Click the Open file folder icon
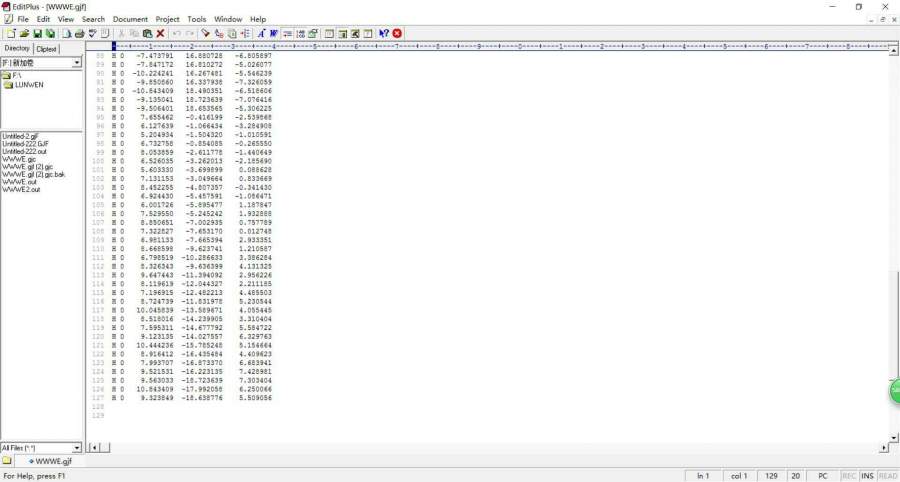Image resolution: width=900 pixels, height=482 pixels. click(25, 33)
